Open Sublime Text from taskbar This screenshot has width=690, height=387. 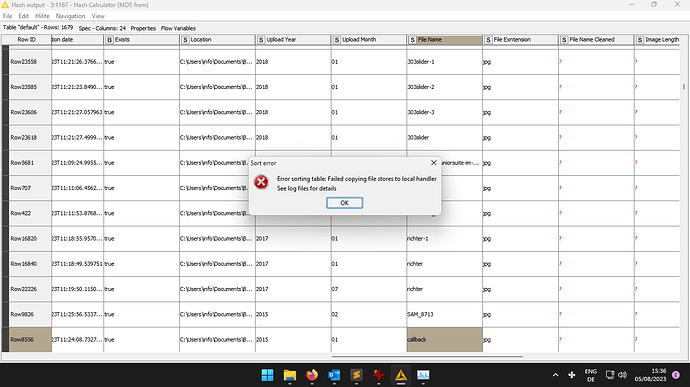[356, 375]
